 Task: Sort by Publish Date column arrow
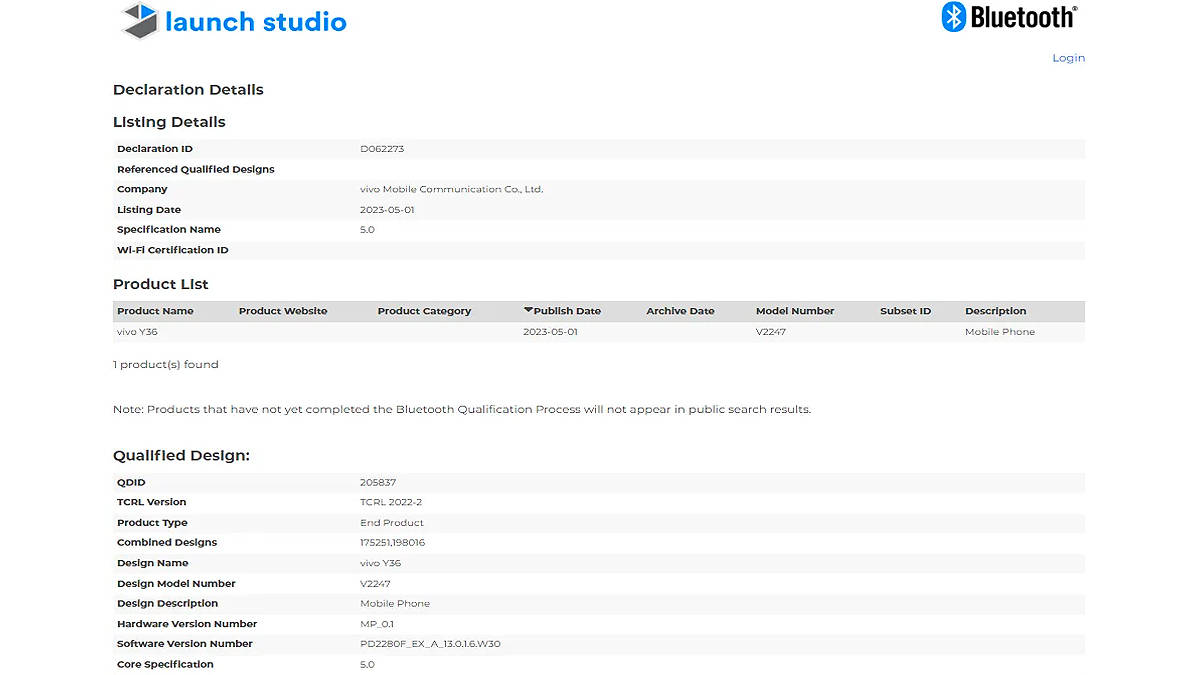(528, 310)
